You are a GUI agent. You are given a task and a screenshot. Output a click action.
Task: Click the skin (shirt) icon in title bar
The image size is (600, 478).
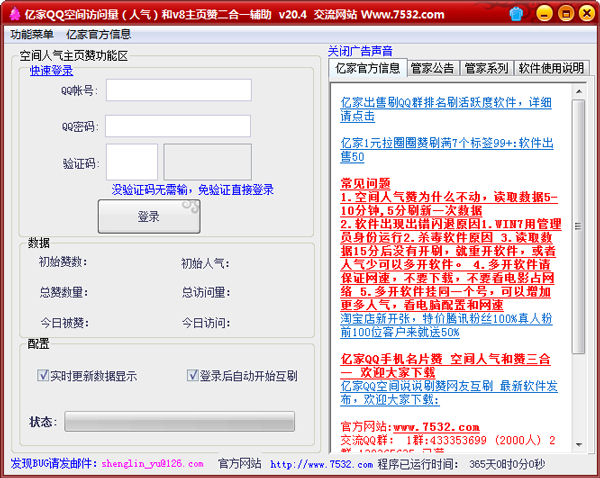coord(515,14)
